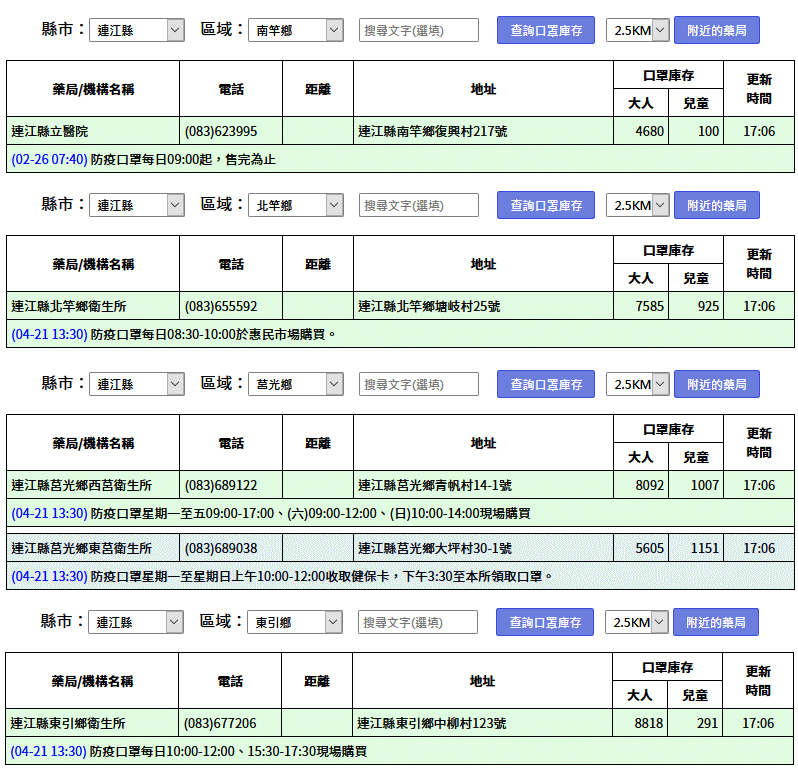
Task: Select 連江縣東引鄉衛生所 name cell
Action: [x=92, y=723]
